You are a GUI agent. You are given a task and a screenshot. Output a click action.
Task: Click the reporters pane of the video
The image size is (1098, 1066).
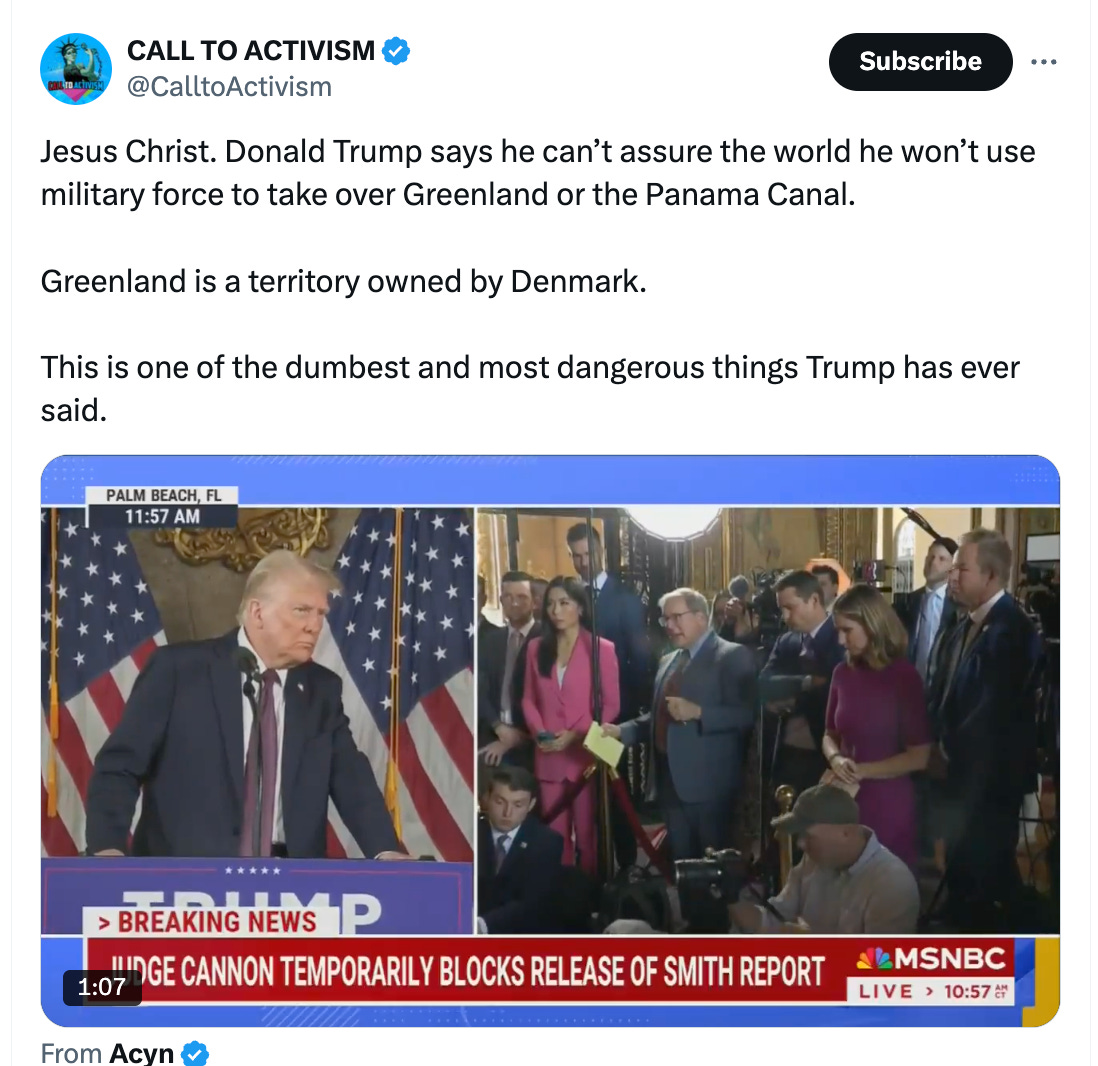coord(768,720)
